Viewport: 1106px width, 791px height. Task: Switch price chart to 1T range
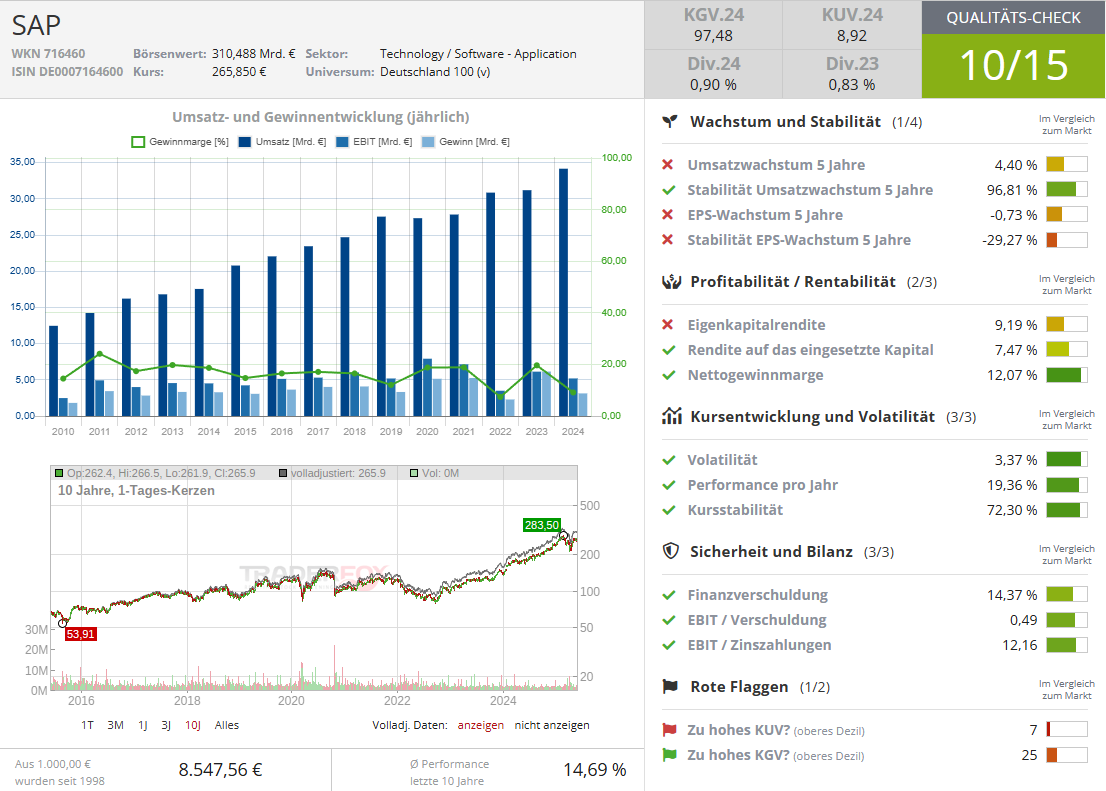point(87,725)
